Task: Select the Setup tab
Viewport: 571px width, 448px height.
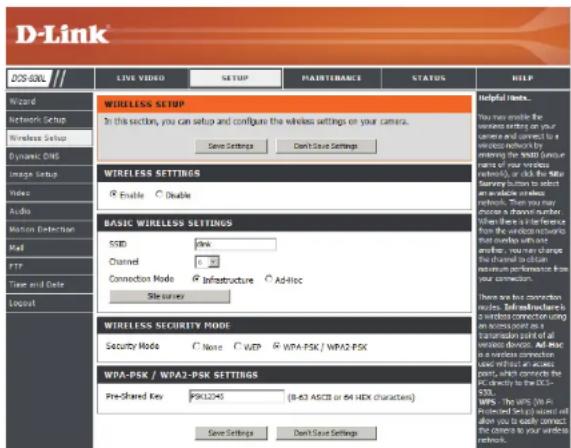Action: [235, 78]
